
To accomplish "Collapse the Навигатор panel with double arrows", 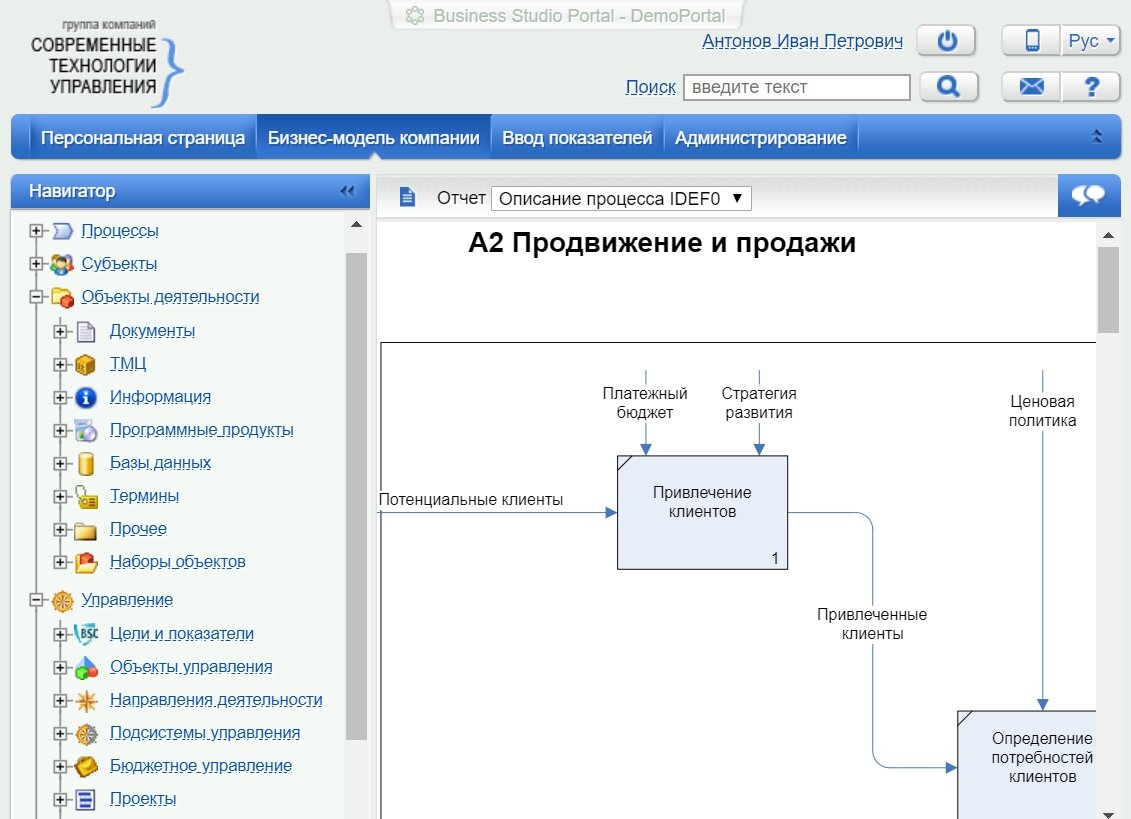I will tap(345, 190).
